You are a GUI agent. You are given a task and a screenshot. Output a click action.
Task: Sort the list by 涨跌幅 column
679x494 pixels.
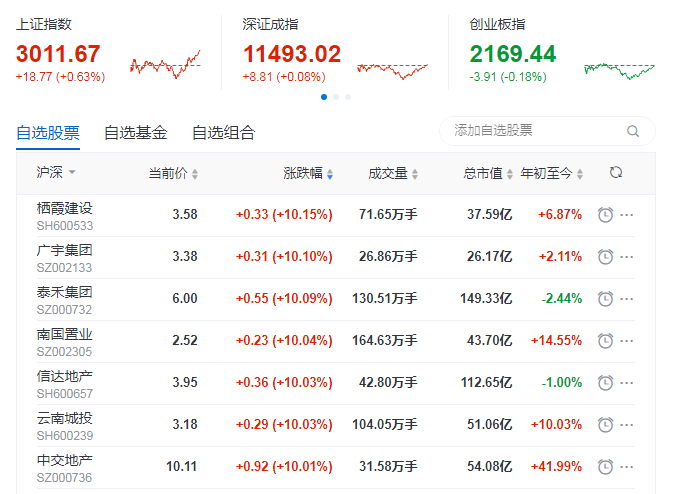coord(308,173)
